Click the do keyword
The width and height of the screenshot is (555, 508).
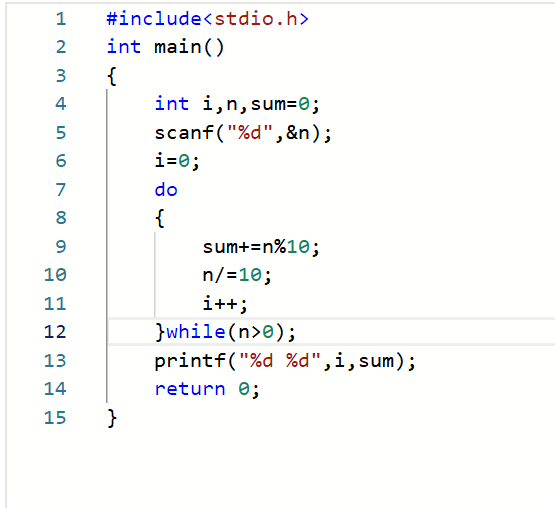point(166,190)
